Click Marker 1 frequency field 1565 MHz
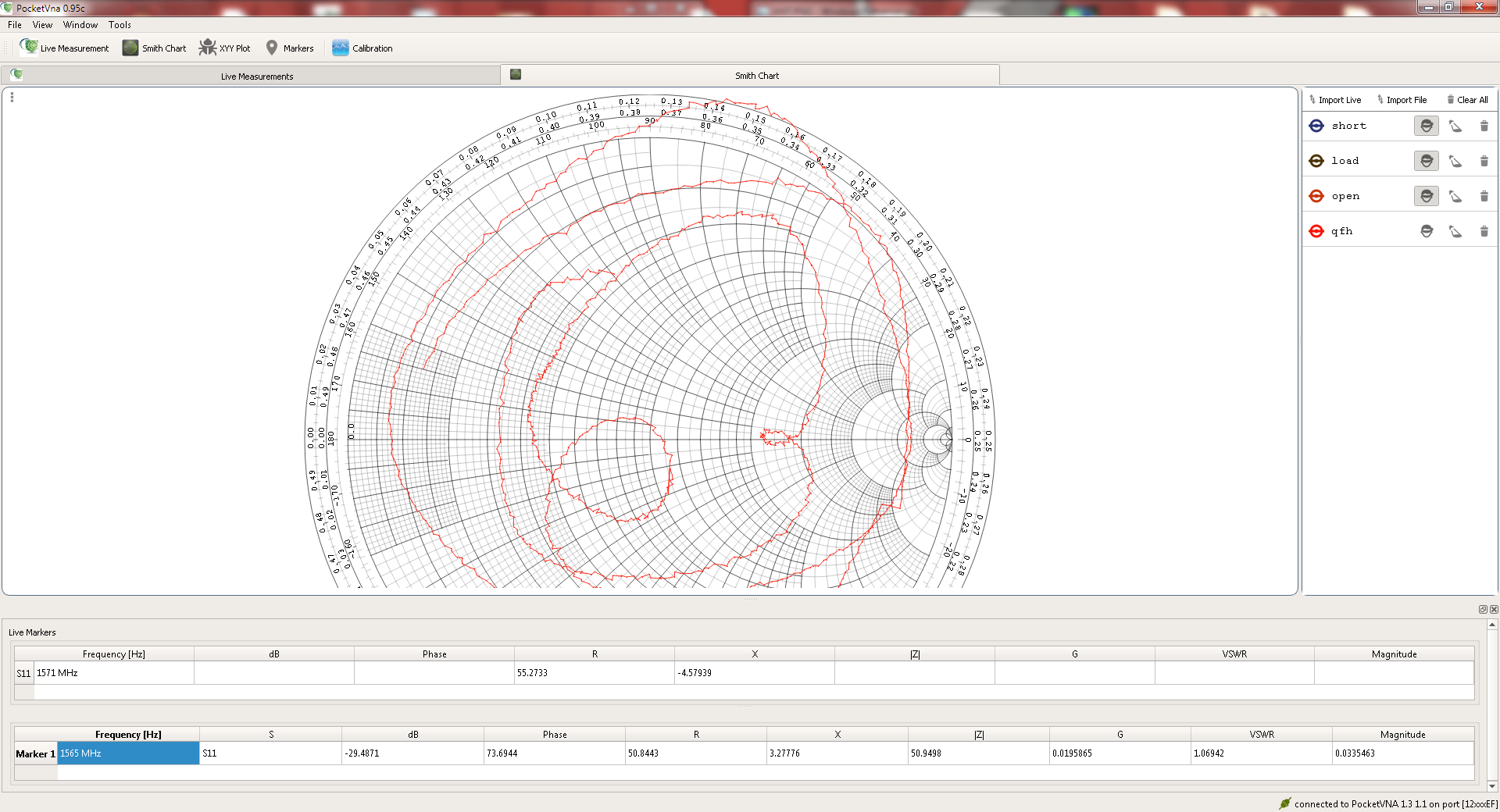Viewport: 1500px width, 812px height. [x=128, y=753]
